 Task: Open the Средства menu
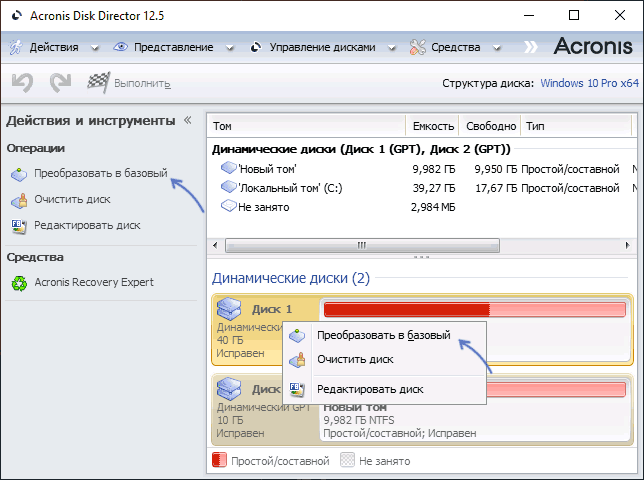[455, 48]
